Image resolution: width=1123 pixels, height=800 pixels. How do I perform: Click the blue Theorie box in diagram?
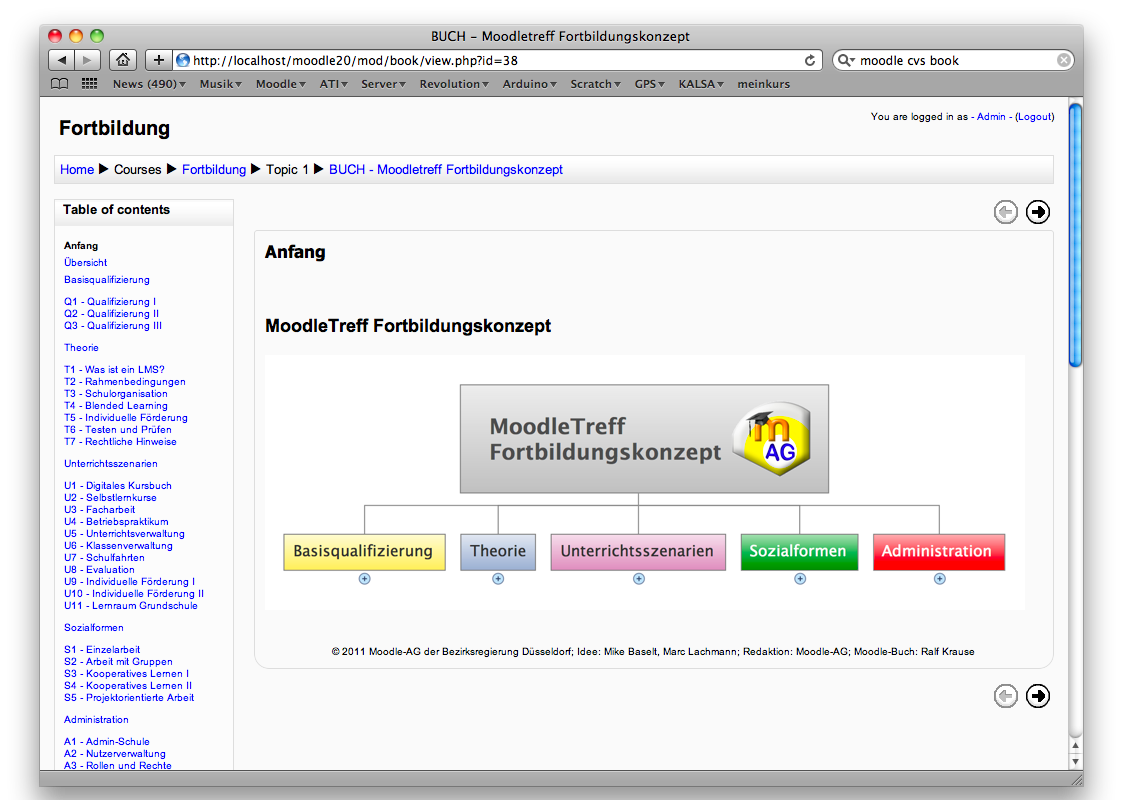tap(498, 551)
